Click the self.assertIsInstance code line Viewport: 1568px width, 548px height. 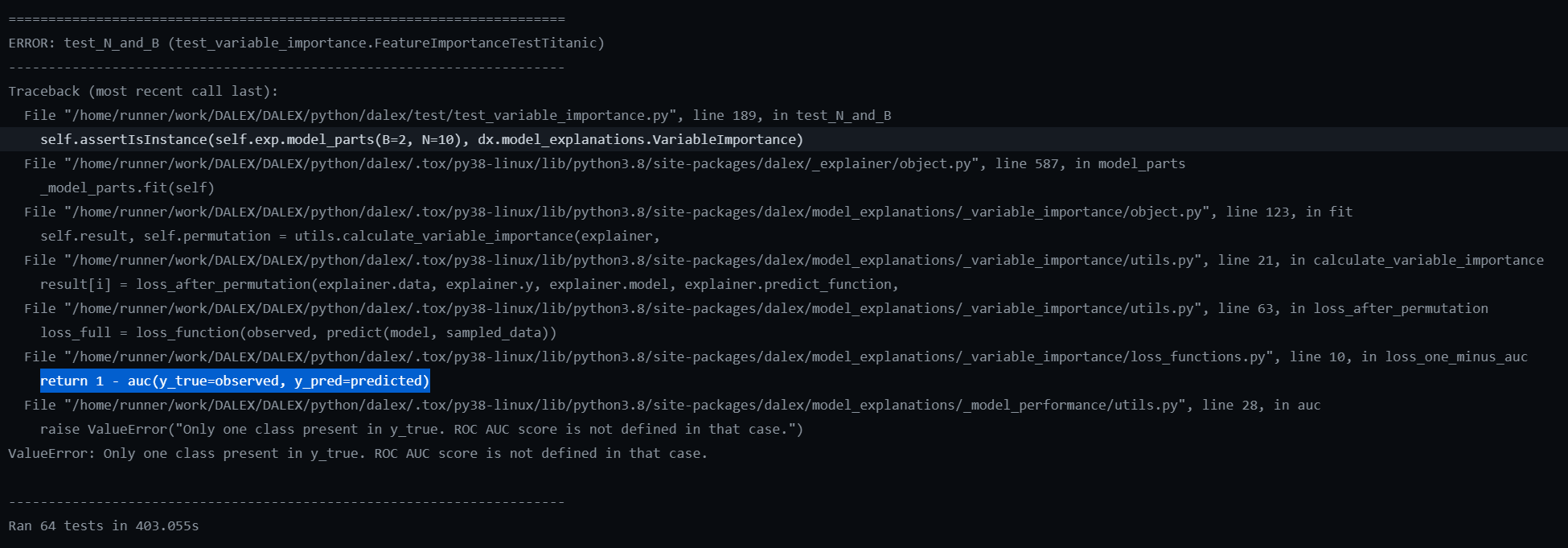[422, 139]
